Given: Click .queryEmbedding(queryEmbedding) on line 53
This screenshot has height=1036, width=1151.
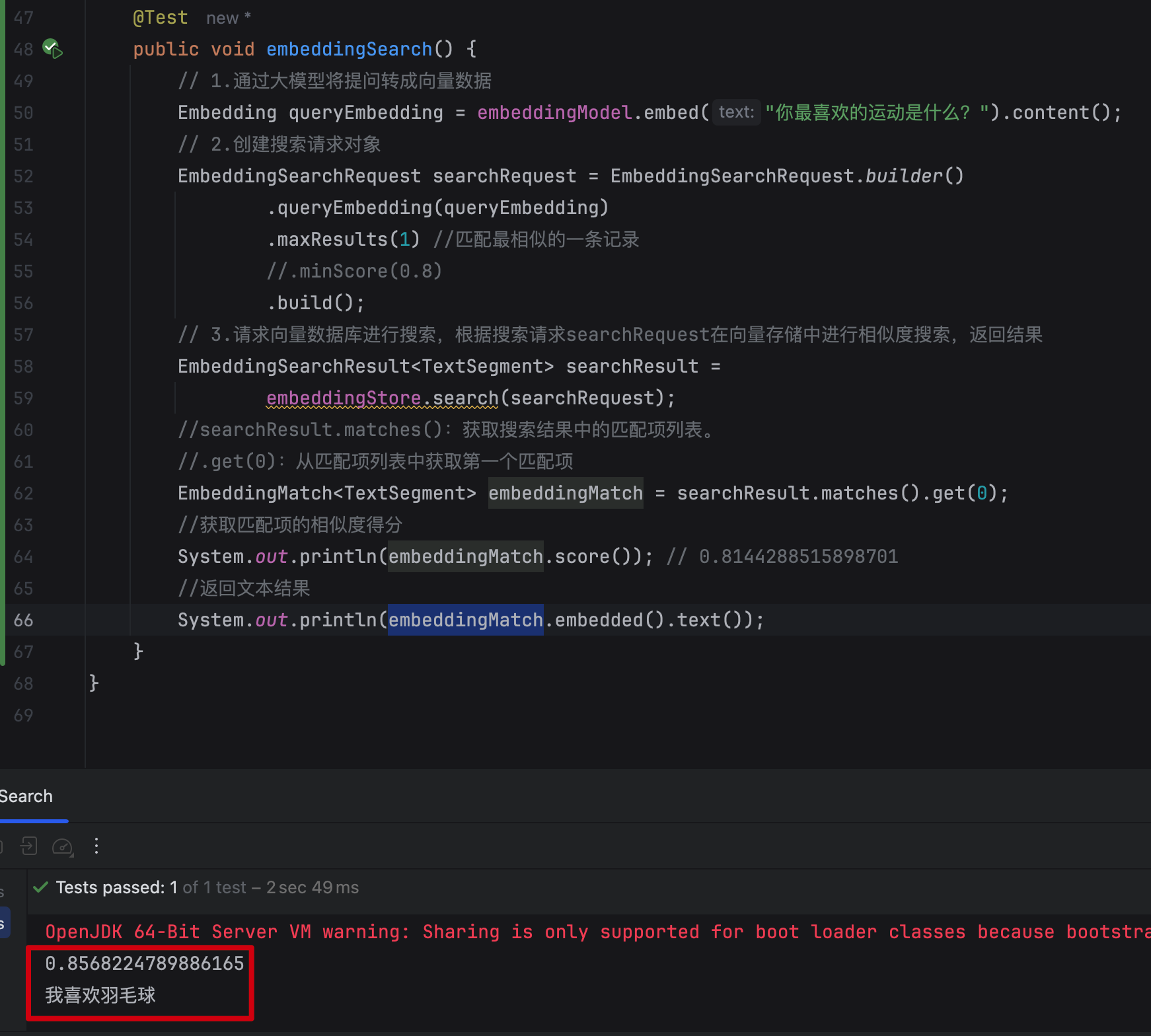Looking at the screenshot, I should [x=437, y=207].
